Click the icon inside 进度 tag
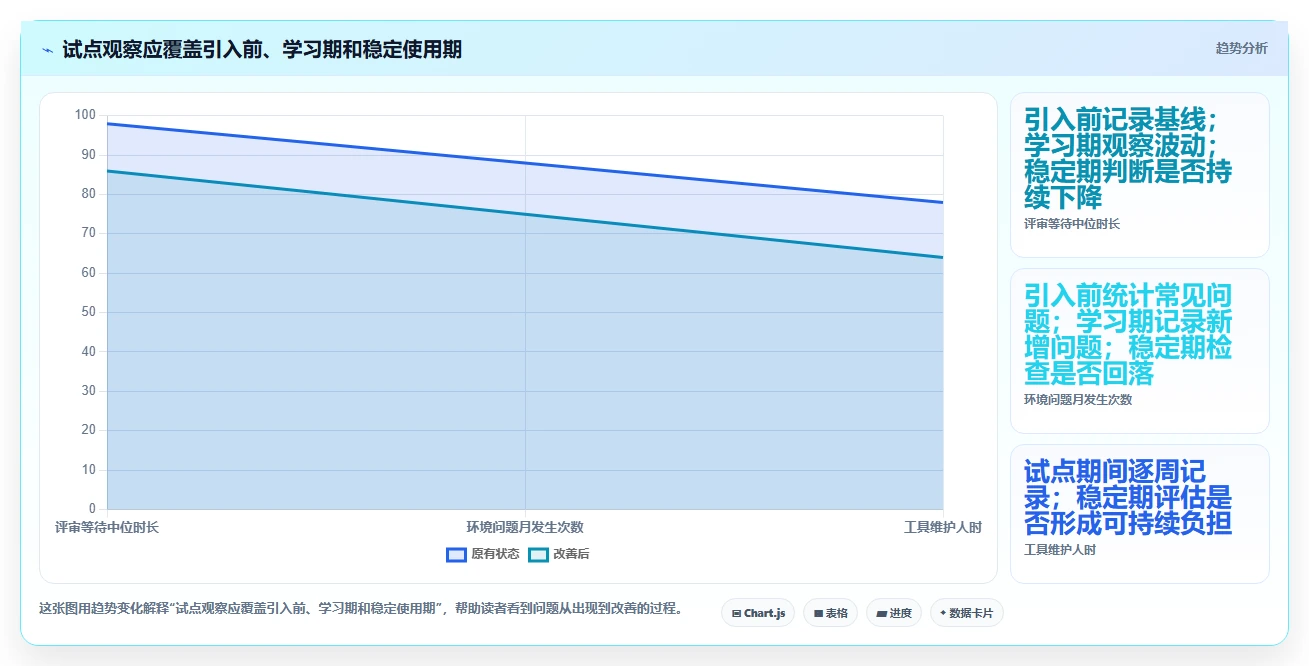Viewport: 1309px width, 666px height. click(881, 613)
